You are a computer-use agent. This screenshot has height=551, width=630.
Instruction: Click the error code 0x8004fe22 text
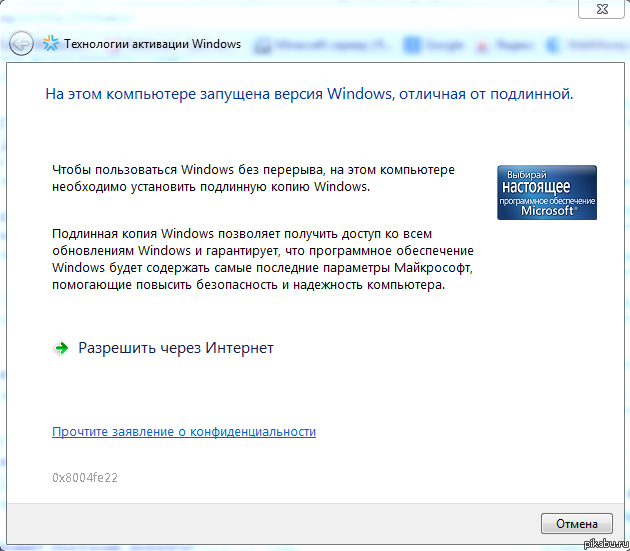(x=85, y=477)
